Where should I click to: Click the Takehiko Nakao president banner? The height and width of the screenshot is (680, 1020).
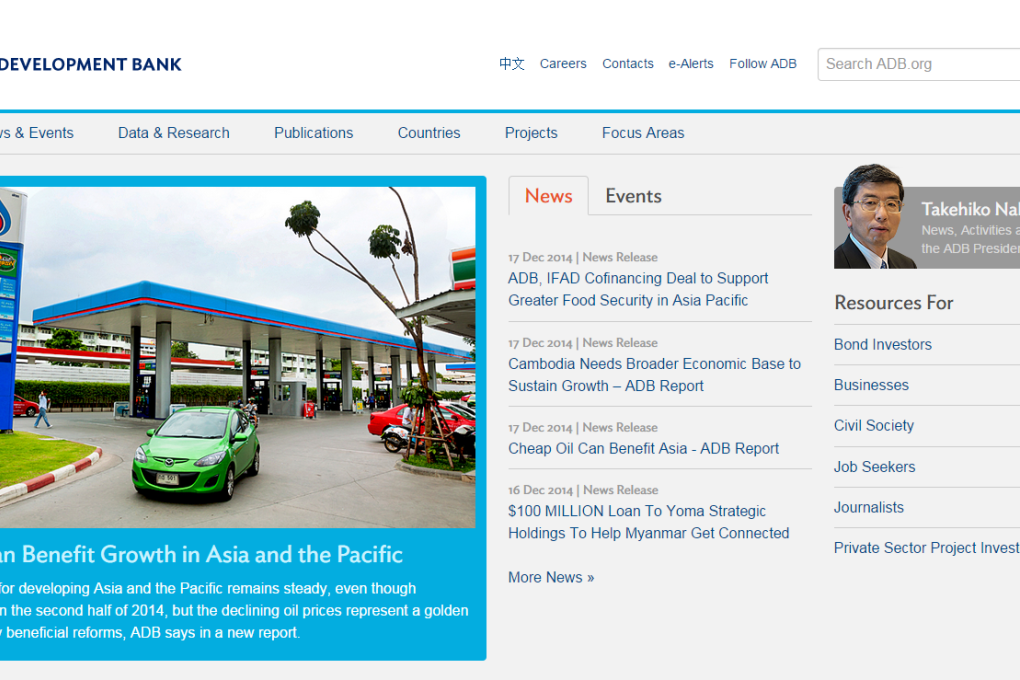(x=926, y=220)
